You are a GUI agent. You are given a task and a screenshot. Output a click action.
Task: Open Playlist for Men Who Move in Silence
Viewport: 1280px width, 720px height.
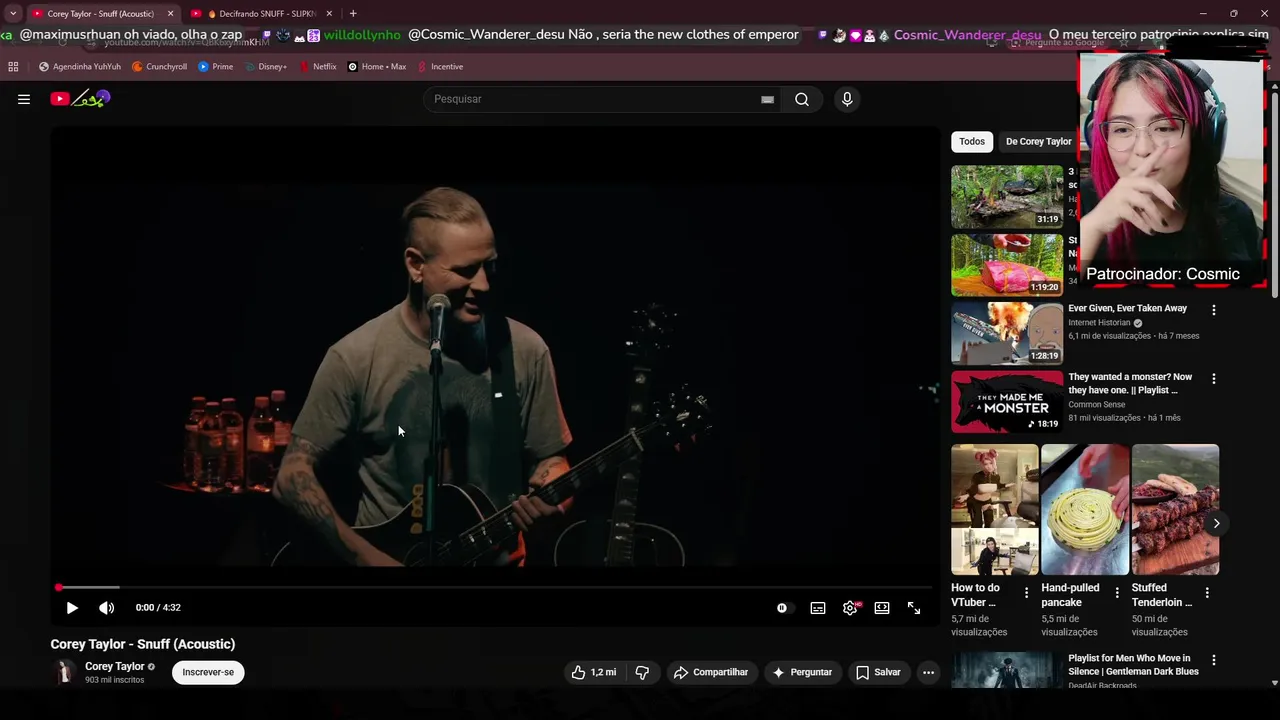(x=1133, y=665)
